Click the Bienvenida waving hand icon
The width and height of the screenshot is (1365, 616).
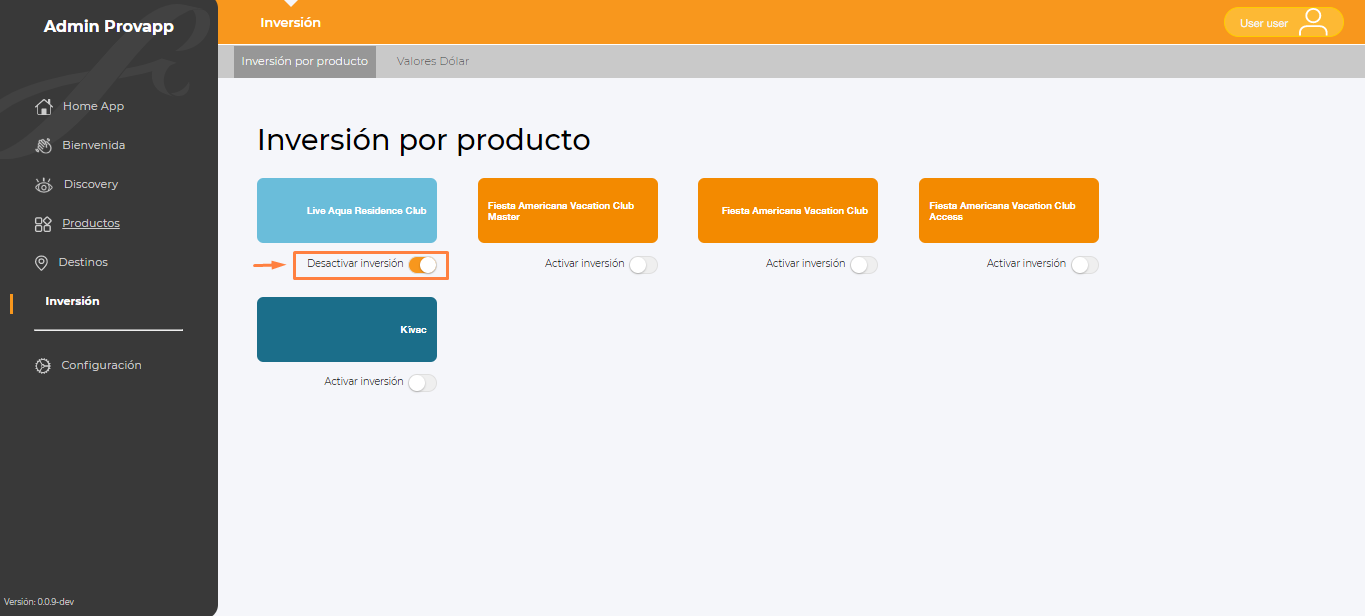coord(43,145)
